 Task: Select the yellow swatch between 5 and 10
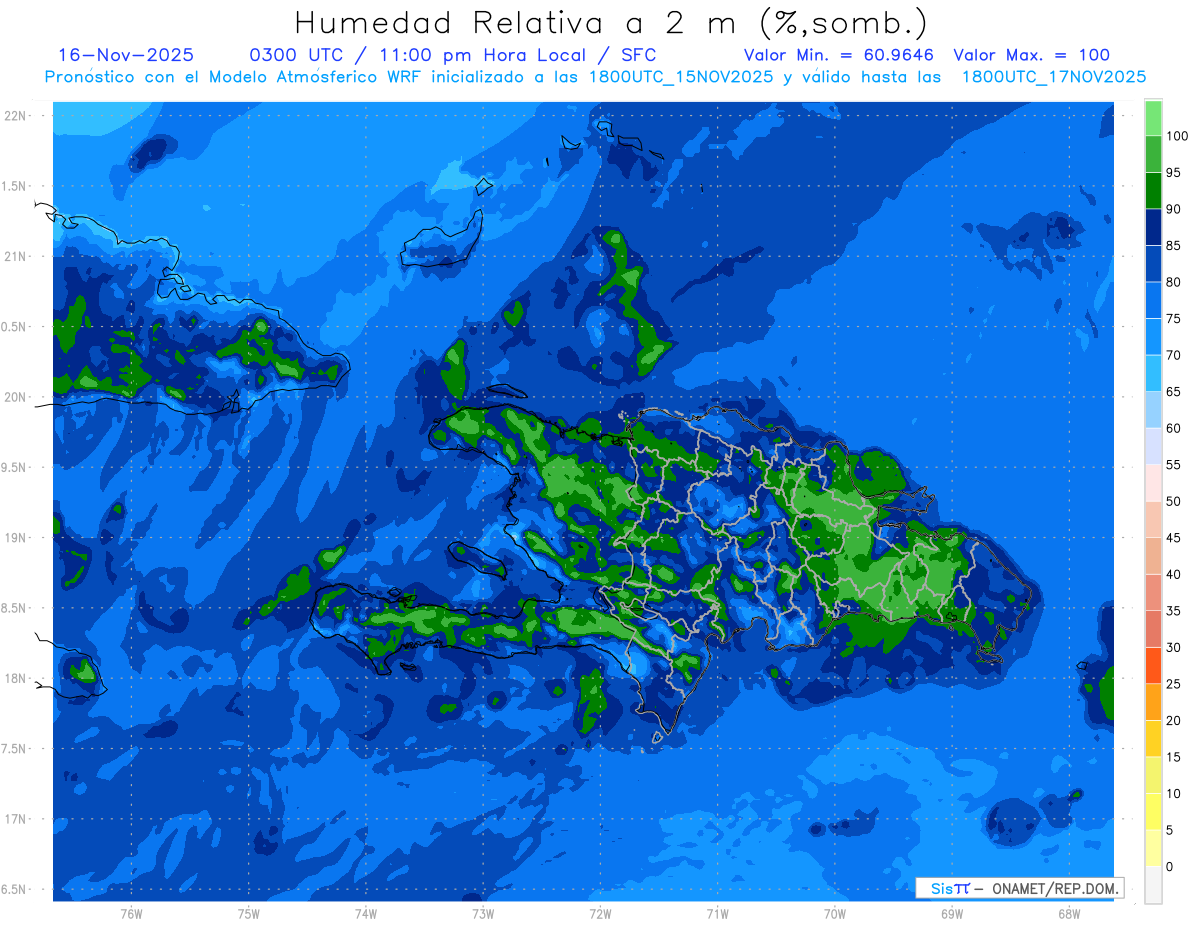pos(1153,811)
